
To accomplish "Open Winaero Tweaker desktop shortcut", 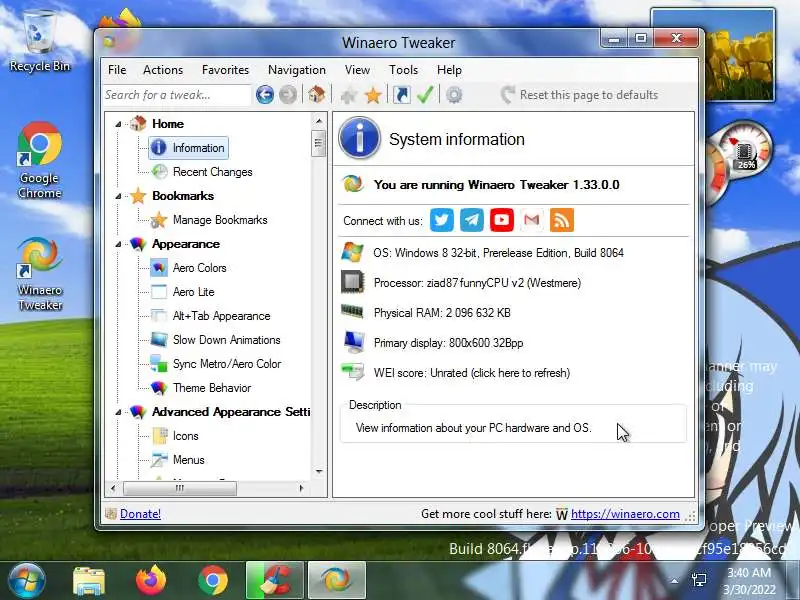I will click(x=40, y=274).
